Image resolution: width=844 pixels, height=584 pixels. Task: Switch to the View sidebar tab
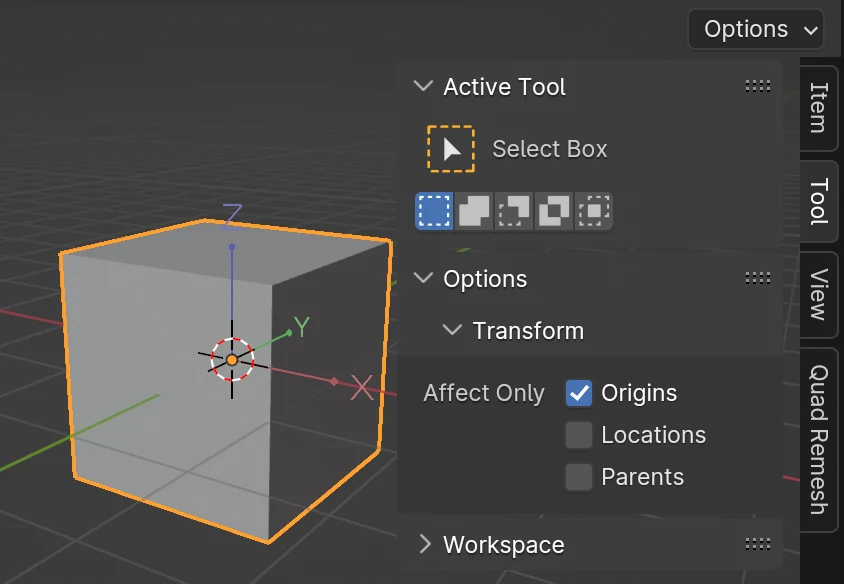[819, 294]
